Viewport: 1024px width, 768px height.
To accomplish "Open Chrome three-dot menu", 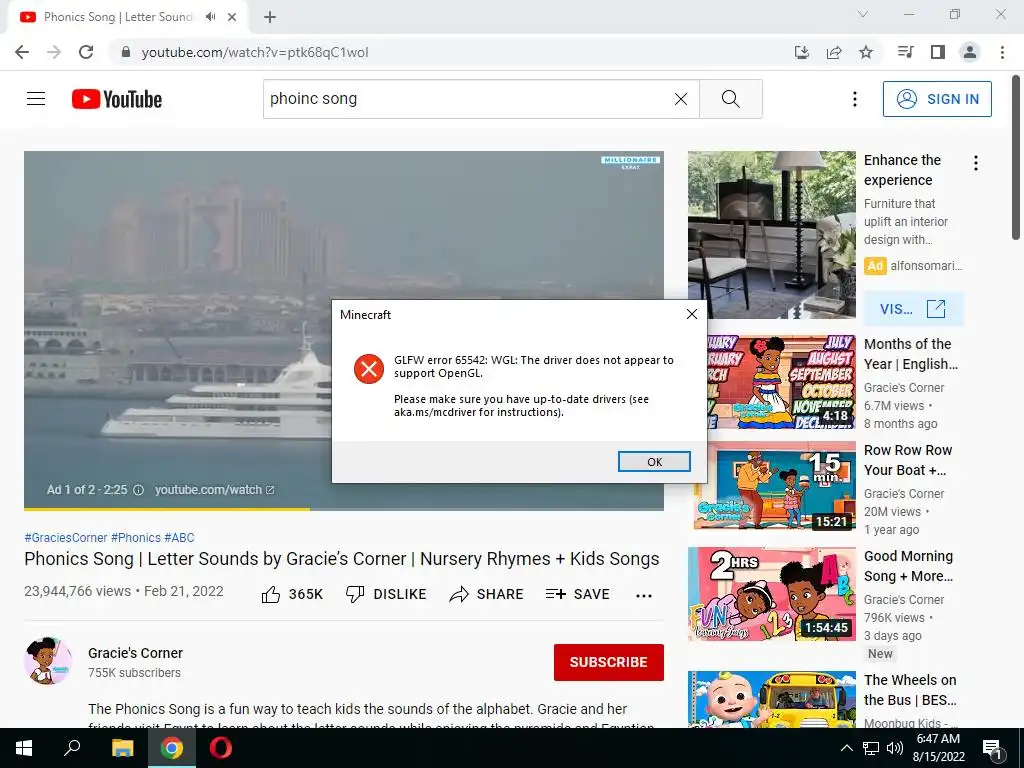I will [1002, 52].
